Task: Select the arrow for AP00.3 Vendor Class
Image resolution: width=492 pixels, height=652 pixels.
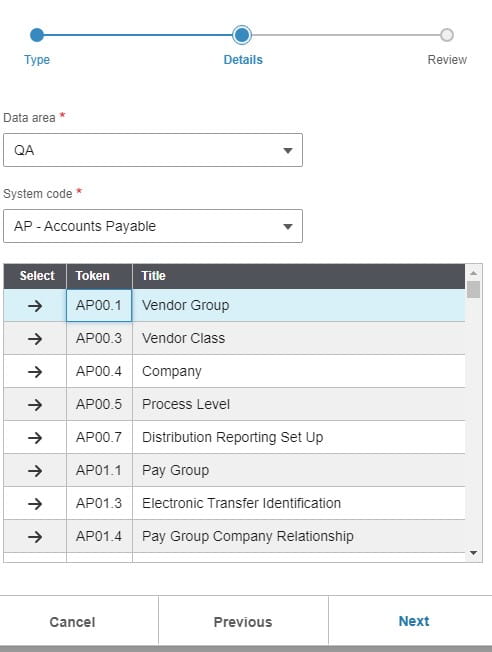Action: pos(35,339)
